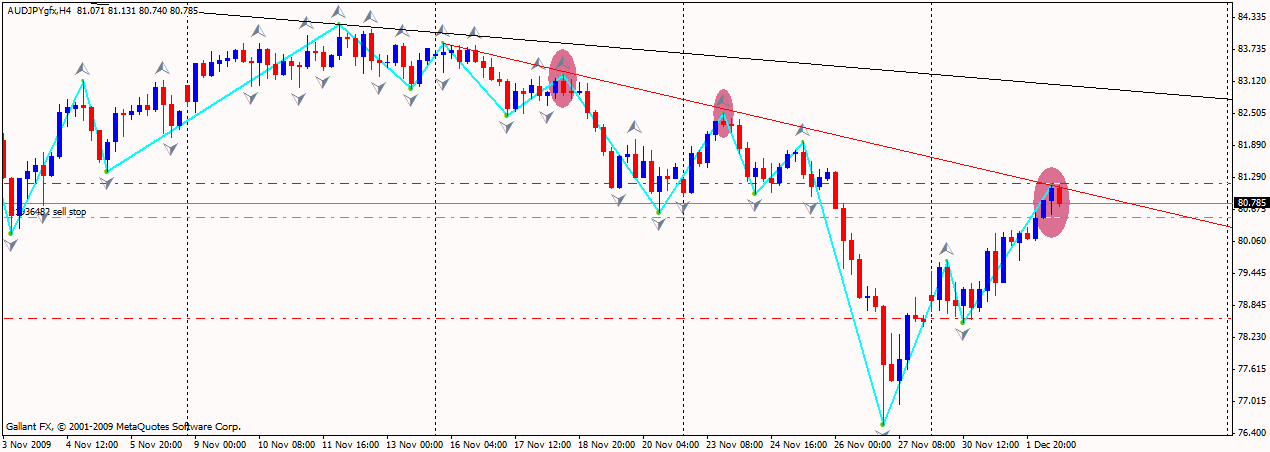Screen dimensions: 1270x452
Task: Select the green zigzag dot at the chart's lowest point
Action: pos(883,423)
